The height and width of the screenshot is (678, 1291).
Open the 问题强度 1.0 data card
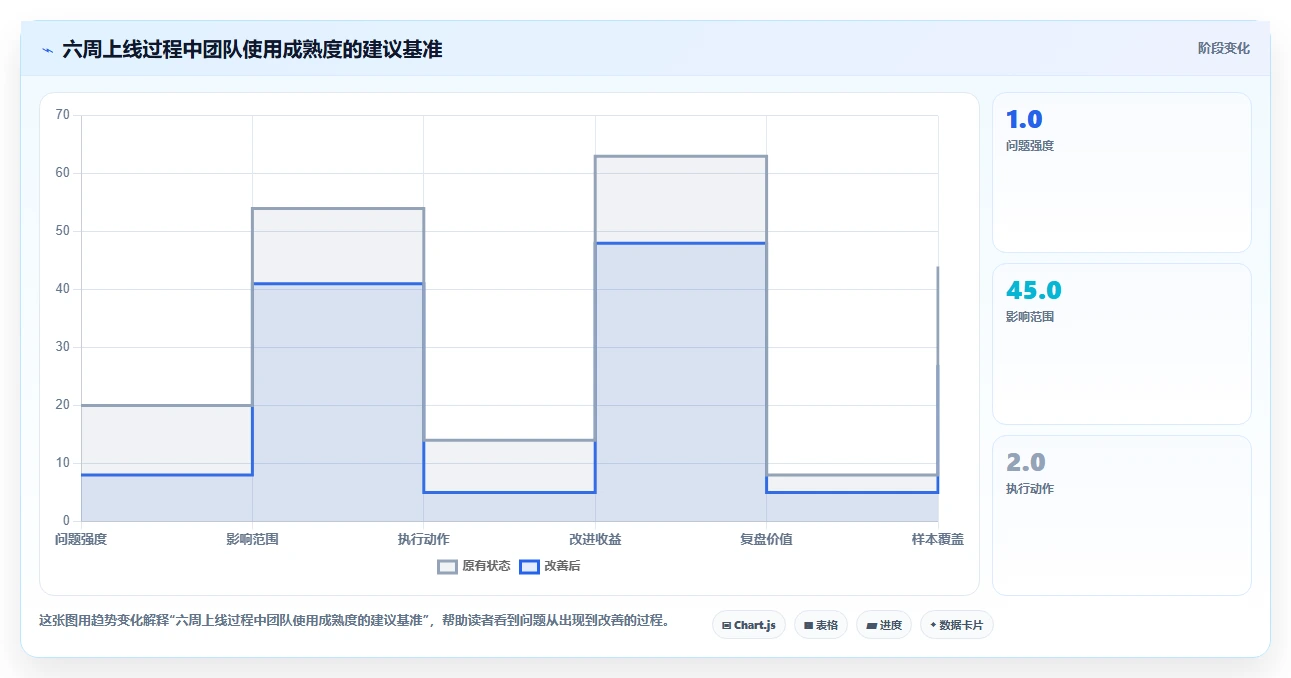tap(1121, 172)
